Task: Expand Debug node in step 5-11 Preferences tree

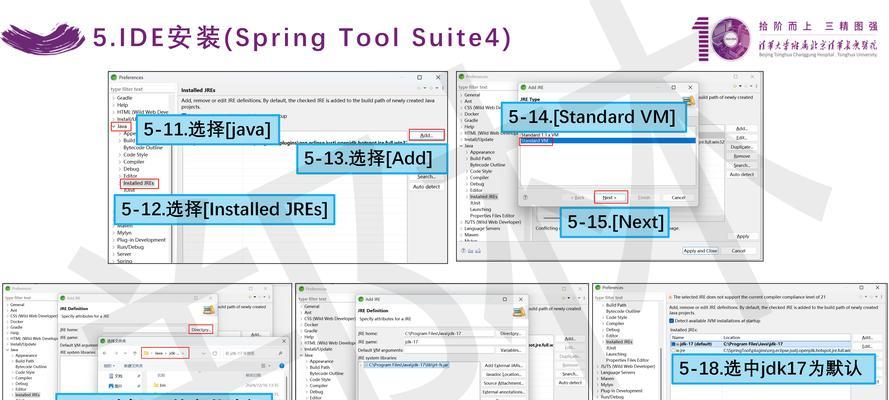Action: click(x=120, y=169)
